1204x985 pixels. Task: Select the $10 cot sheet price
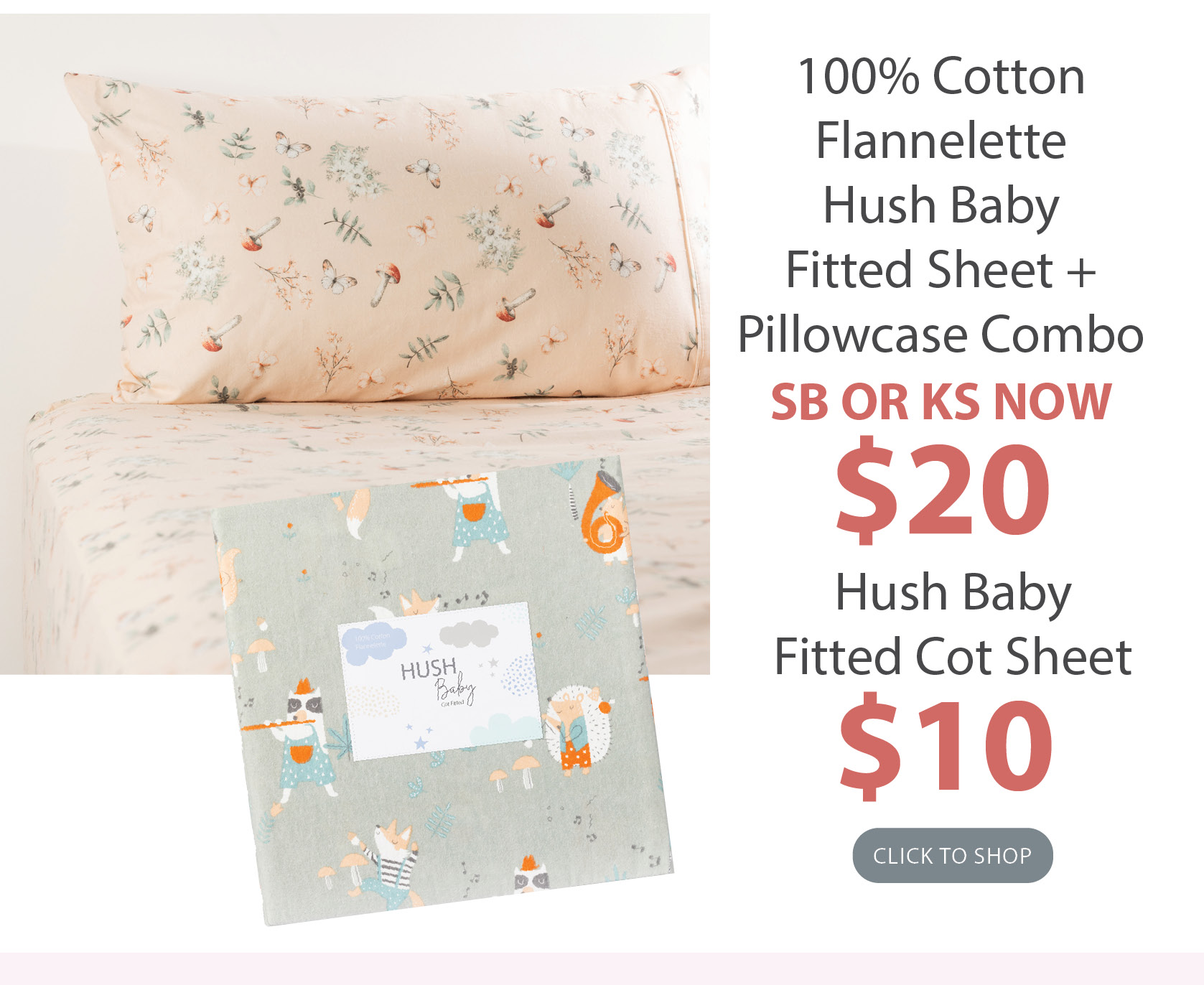(946, 747)
